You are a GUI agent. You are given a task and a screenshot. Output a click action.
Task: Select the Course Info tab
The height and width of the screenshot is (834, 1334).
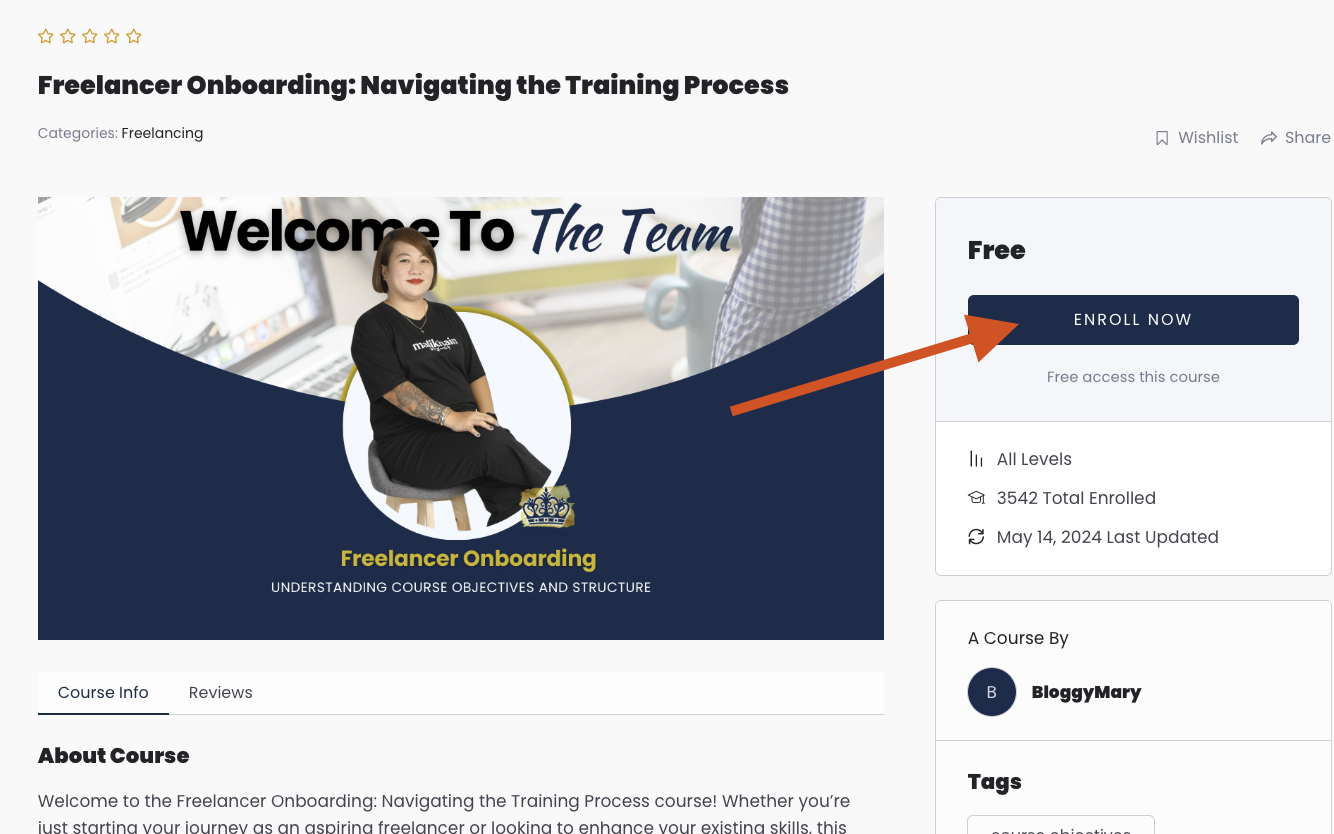[103, 692]
